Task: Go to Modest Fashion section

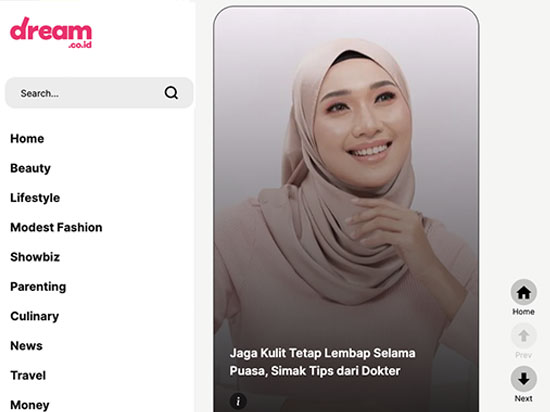Action: click(56, 228)
